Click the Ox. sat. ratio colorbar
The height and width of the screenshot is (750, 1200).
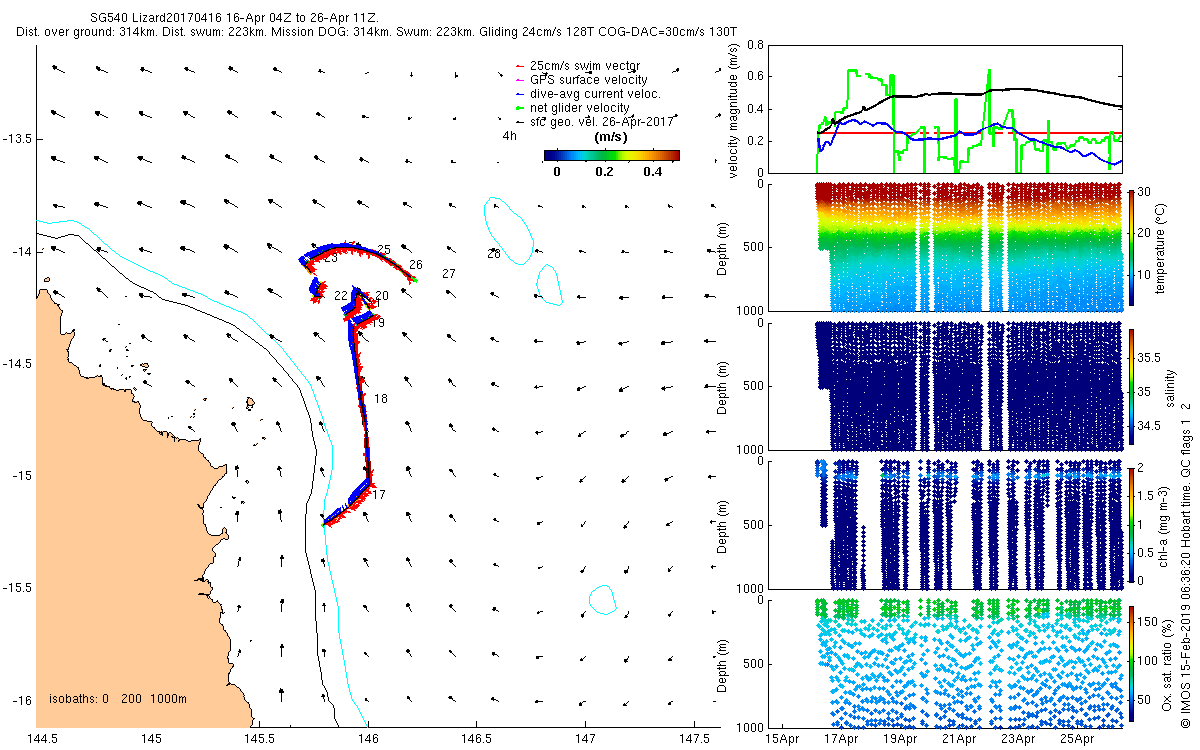tap(1131, 663)
